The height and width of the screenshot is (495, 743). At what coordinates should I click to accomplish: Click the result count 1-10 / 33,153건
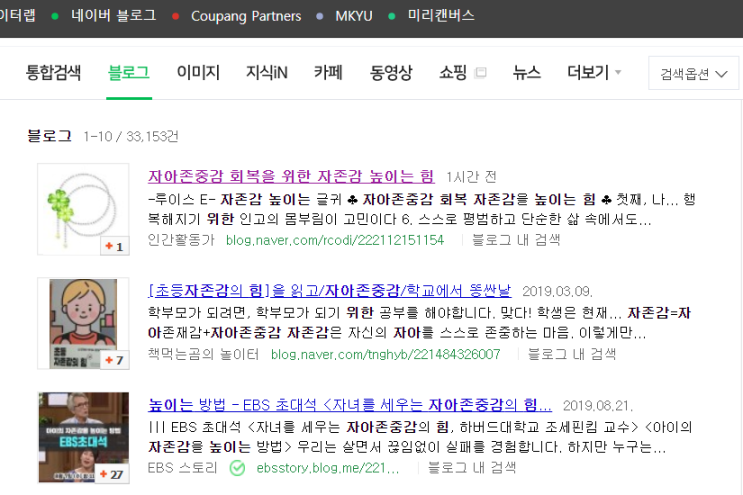pyautogui.click(x=131, y=136)
